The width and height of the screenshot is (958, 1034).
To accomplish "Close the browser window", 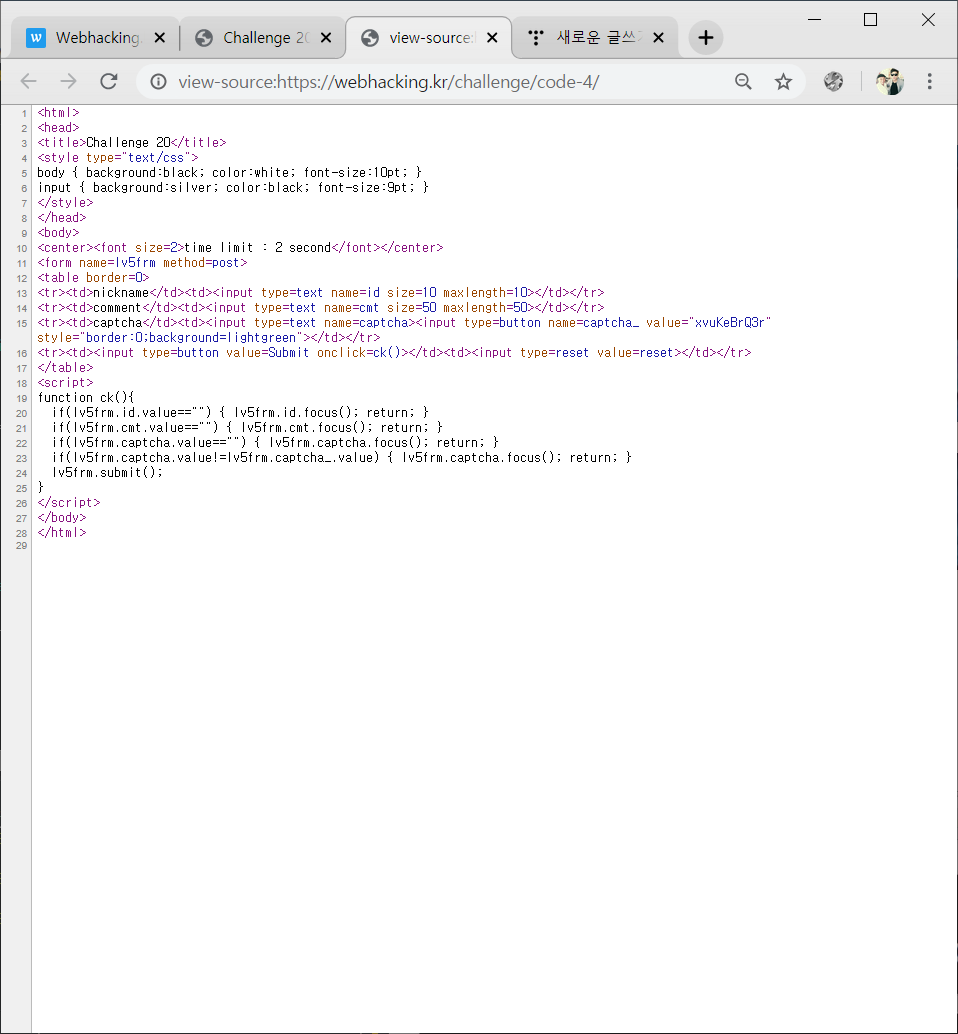I will pos(928,20).
